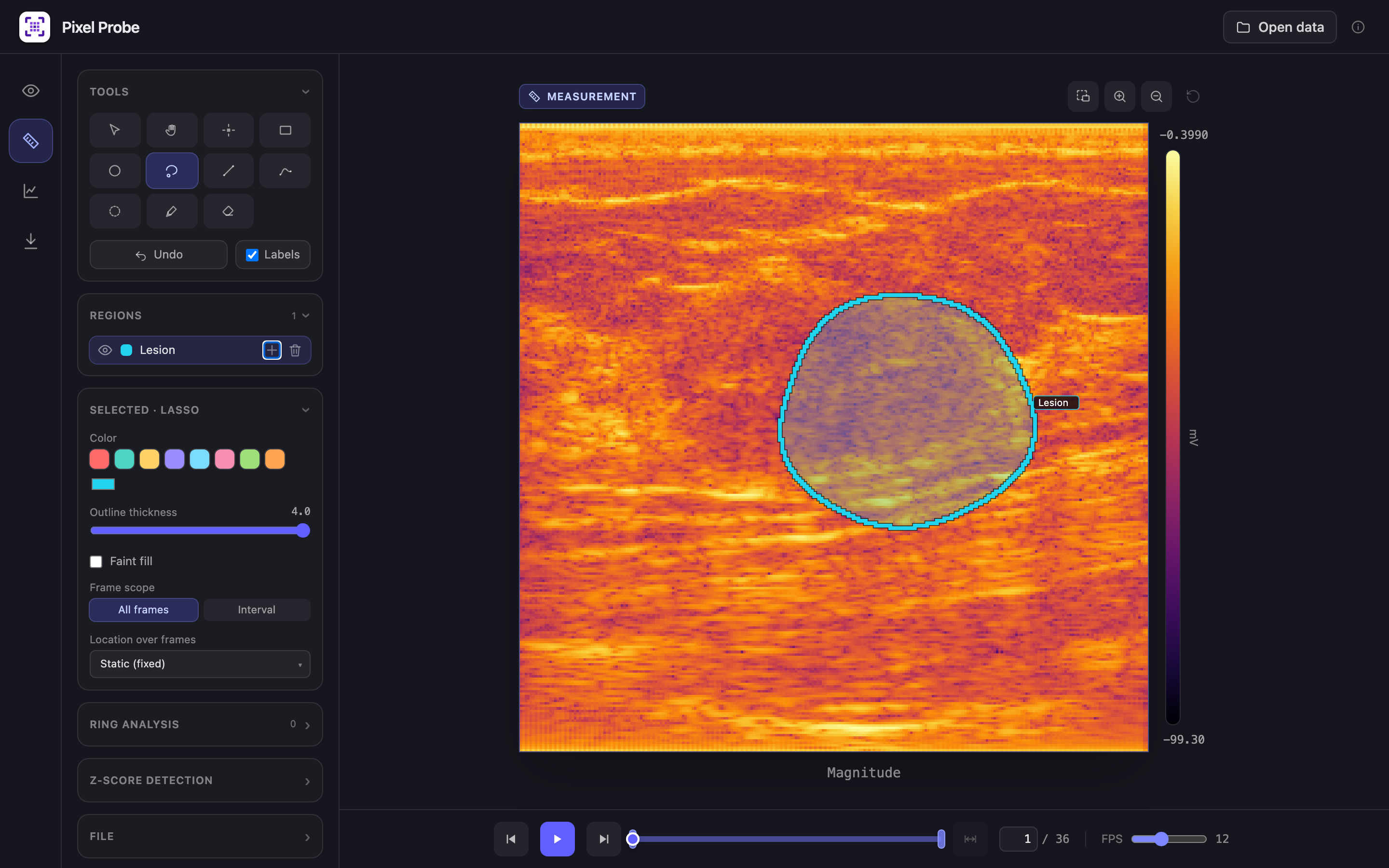Image resolution: width=1389 pixels, height=868 pixels.
Task: Choose the yellow color swatch
Action: pyautogui.click(x=149, y=459)
